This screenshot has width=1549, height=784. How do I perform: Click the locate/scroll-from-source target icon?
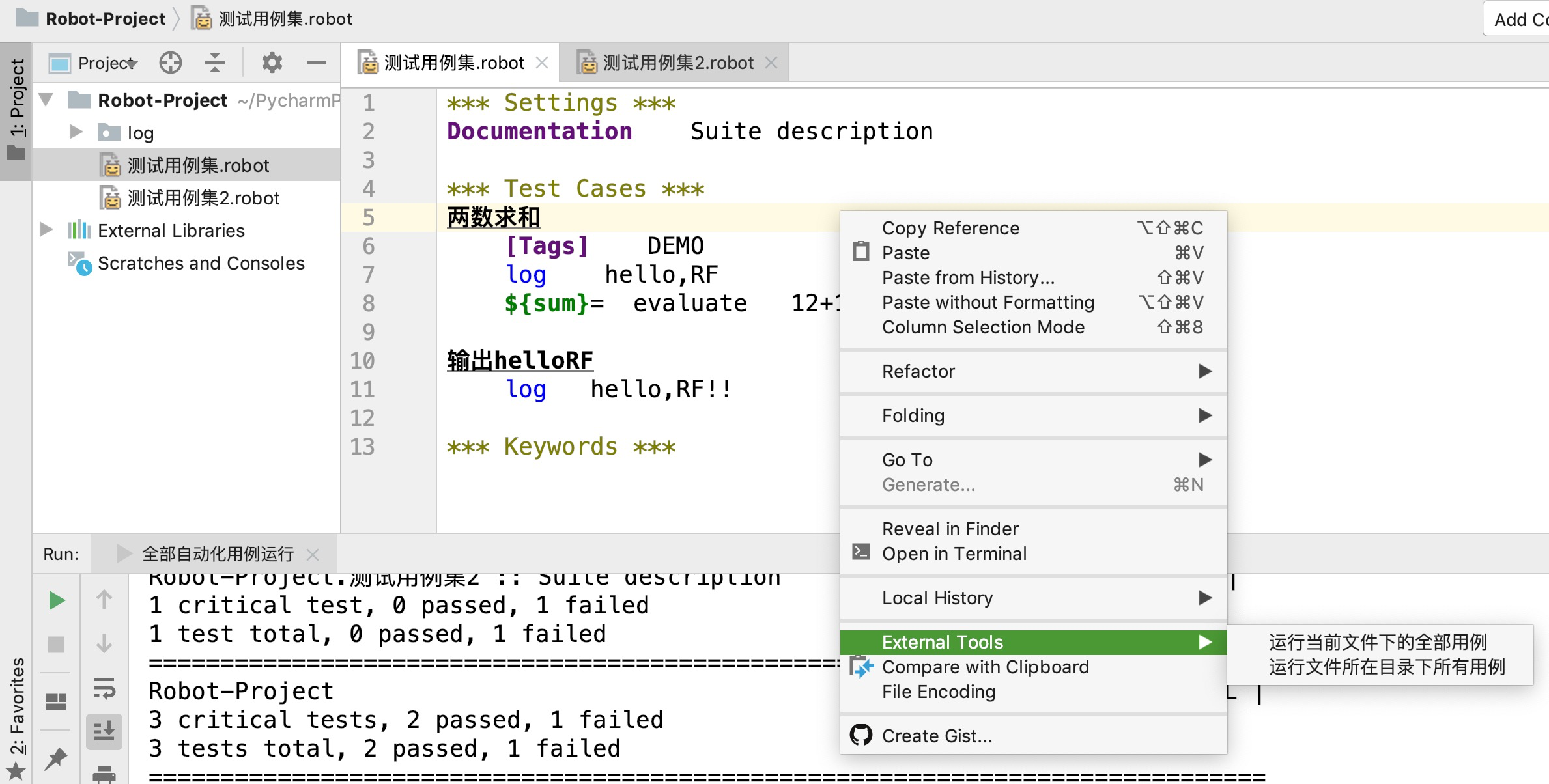pos(171,63)
